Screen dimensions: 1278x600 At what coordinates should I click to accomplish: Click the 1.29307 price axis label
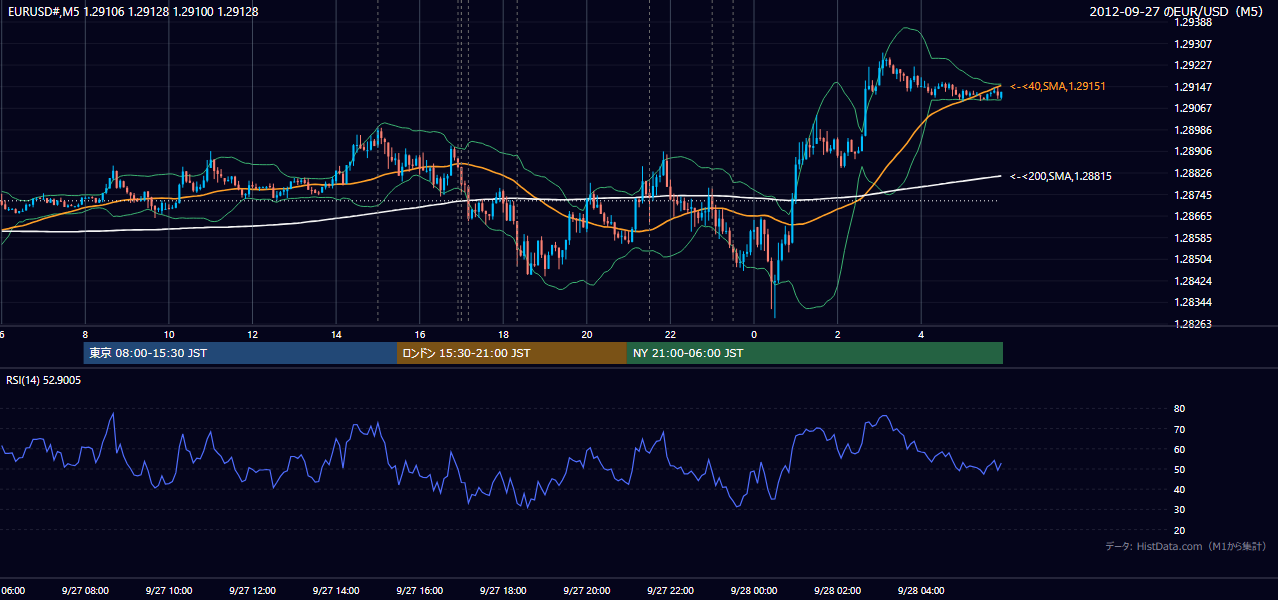pyautogui.click(x=1193, y=44)
